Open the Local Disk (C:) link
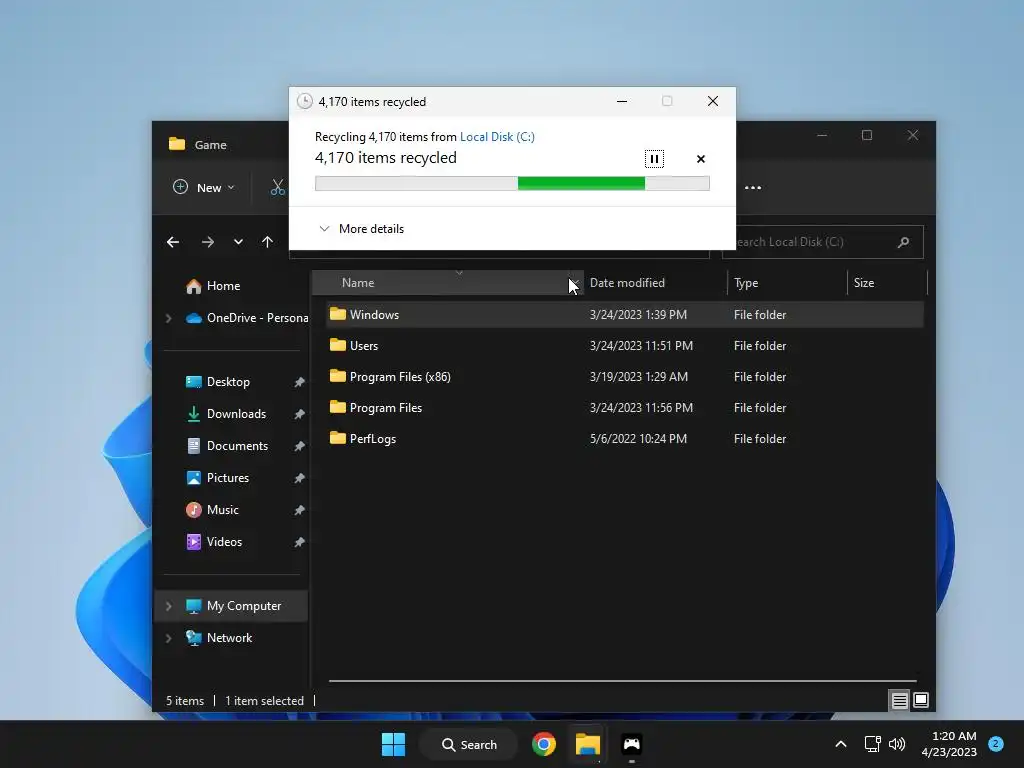Screen dimensions: 1024x768 click(x=497, y=136)
